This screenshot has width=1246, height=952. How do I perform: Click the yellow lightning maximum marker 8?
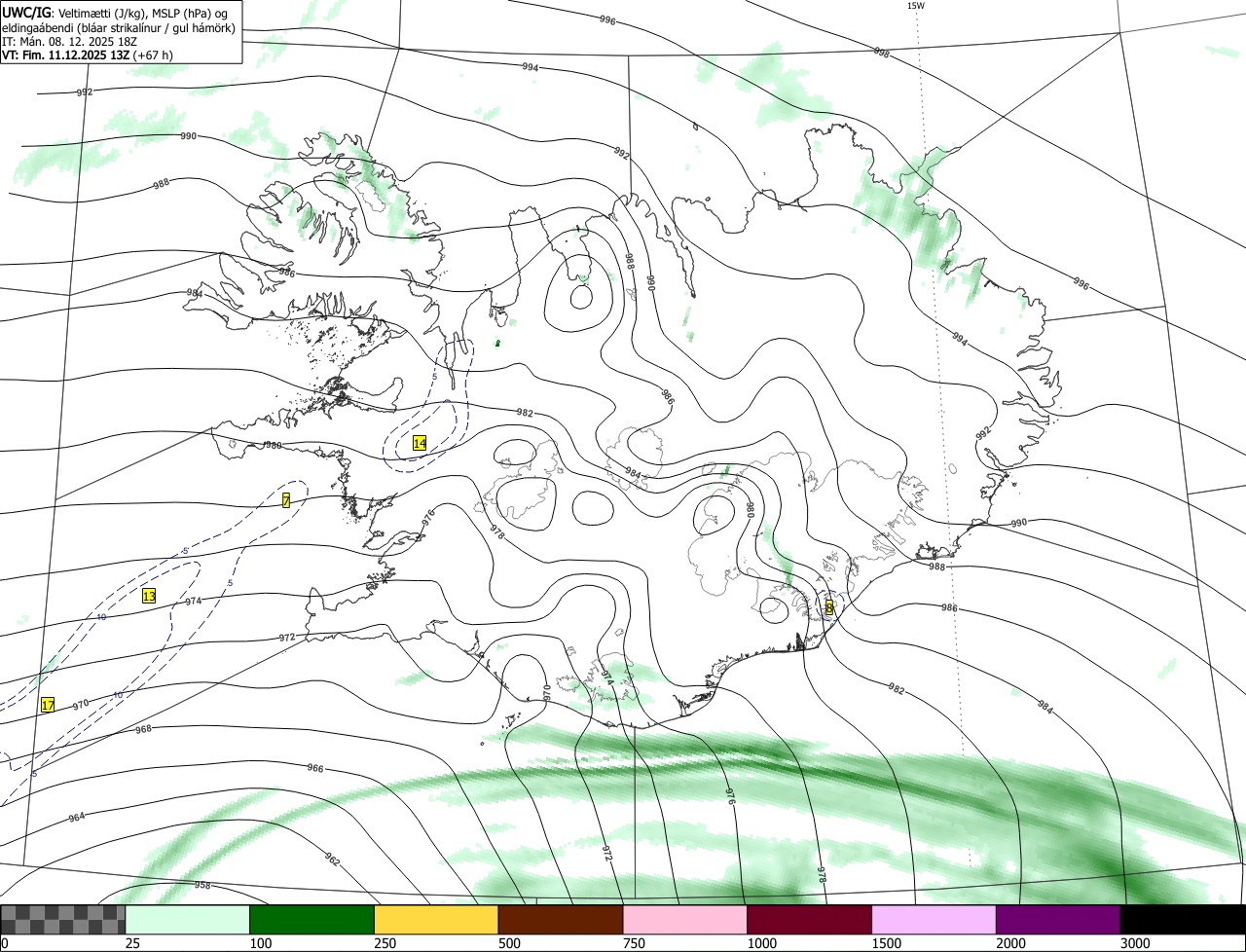pos(829,607)
